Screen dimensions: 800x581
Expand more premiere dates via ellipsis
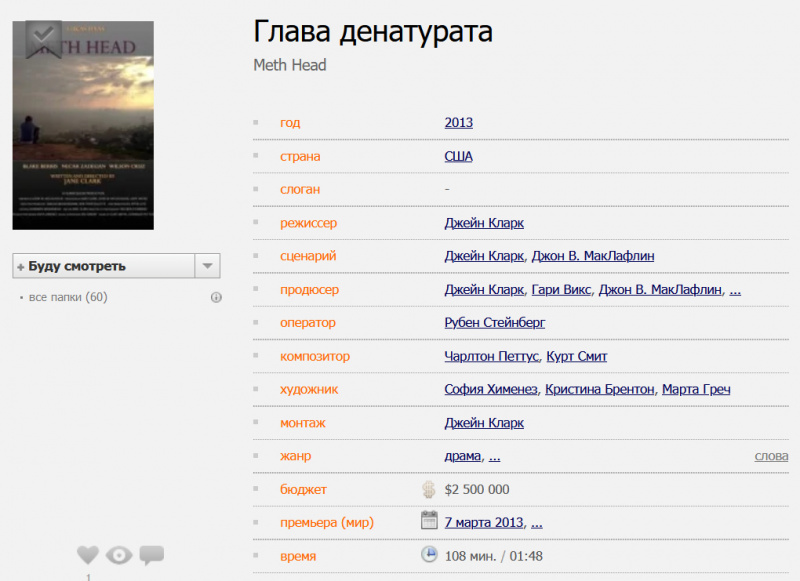click(537, 523)
